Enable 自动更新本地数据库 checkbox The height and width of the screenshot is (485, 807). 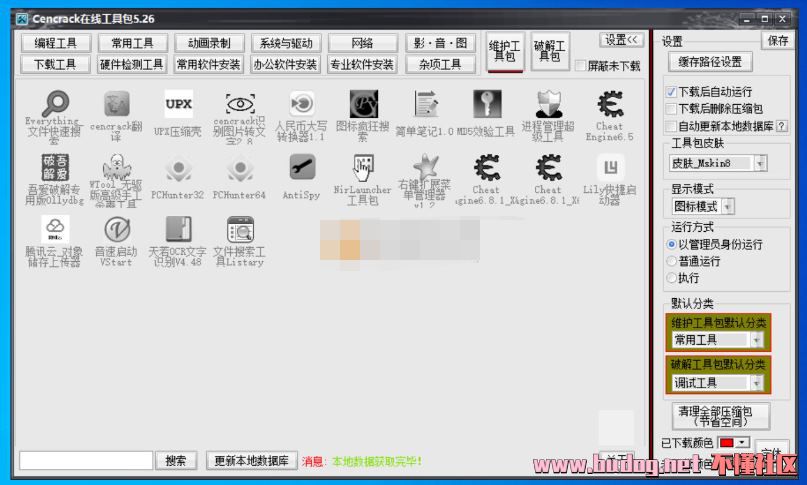tap(671, 126)
